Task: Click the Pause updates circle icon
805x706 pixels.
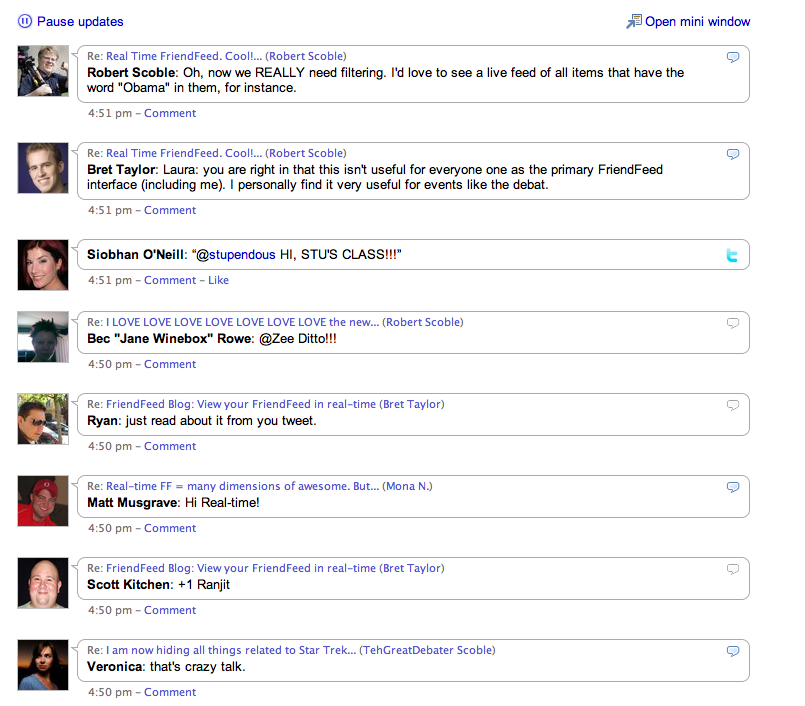Action: point(25,21)
